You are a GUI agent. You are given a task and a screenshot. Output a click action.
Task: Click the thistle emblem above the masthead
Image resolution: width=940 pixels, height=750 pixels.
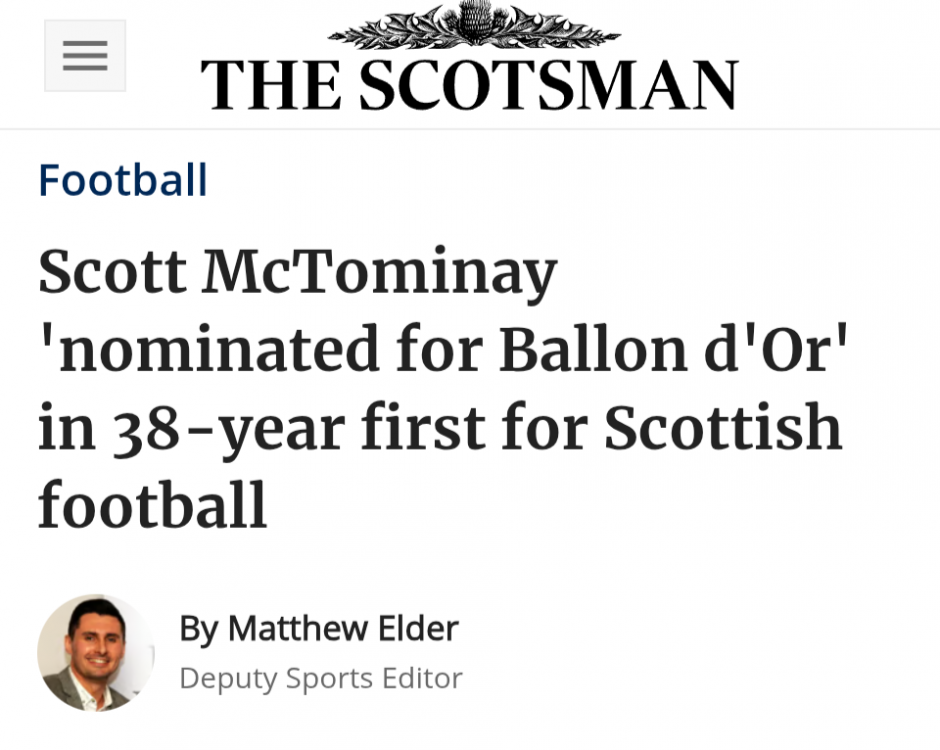(x=474, y=24)
